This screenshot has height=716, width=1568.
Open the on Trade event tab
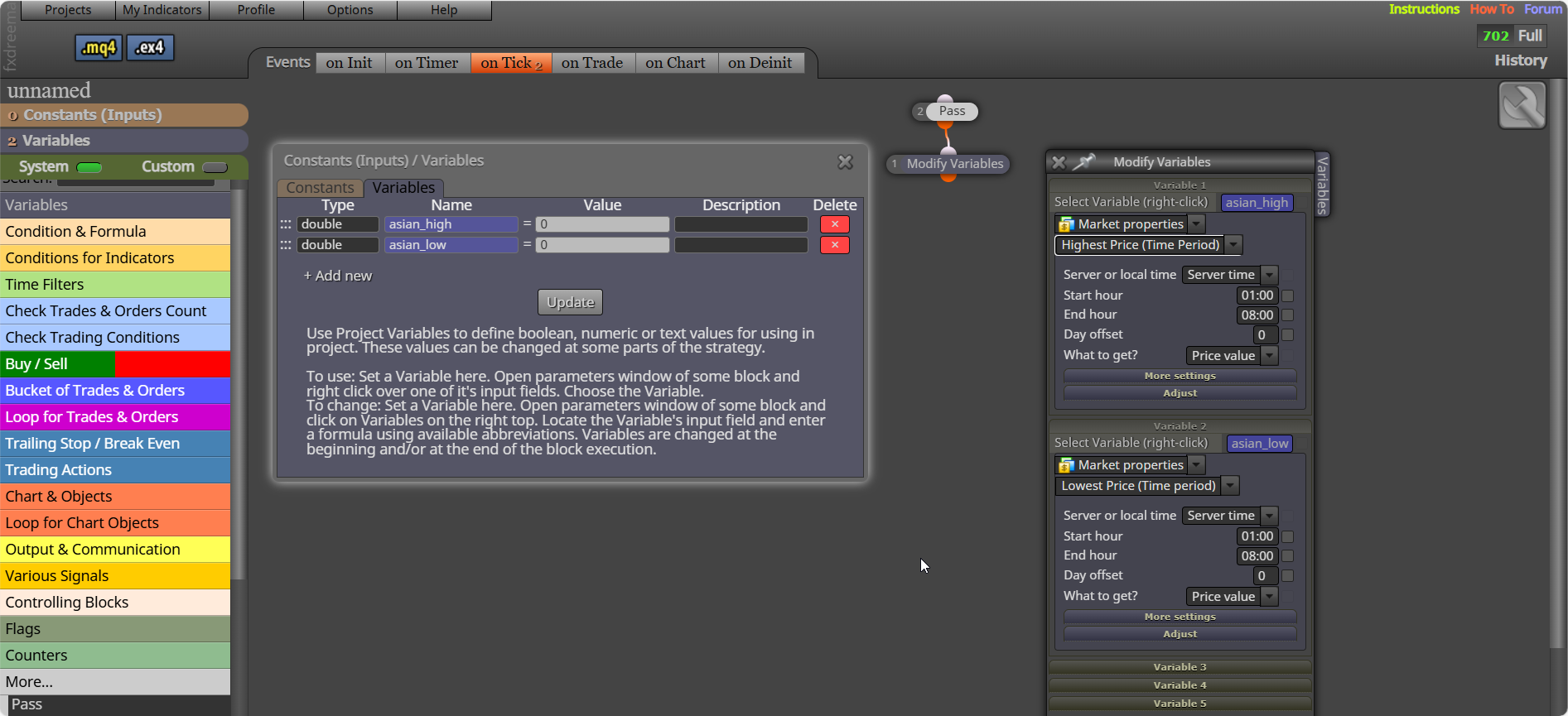pyautogui.click(x=592, y=63)
